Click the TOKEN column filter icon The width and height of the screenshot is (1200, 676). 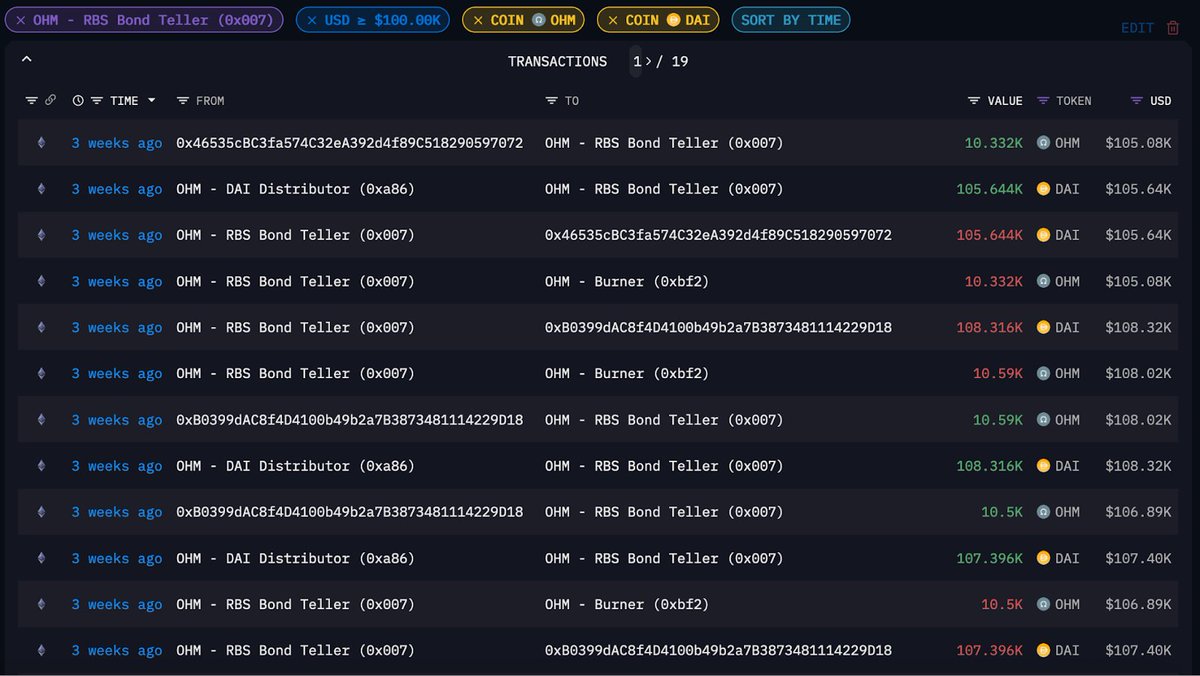click(1041, 100)
